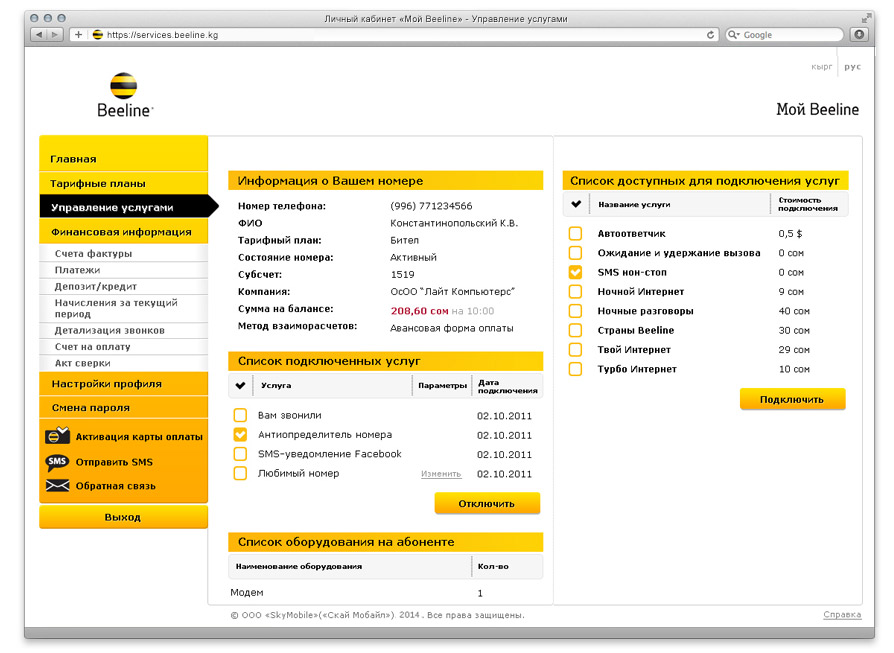
Task: Switch language to рус
Action: (x=852, y=67)
